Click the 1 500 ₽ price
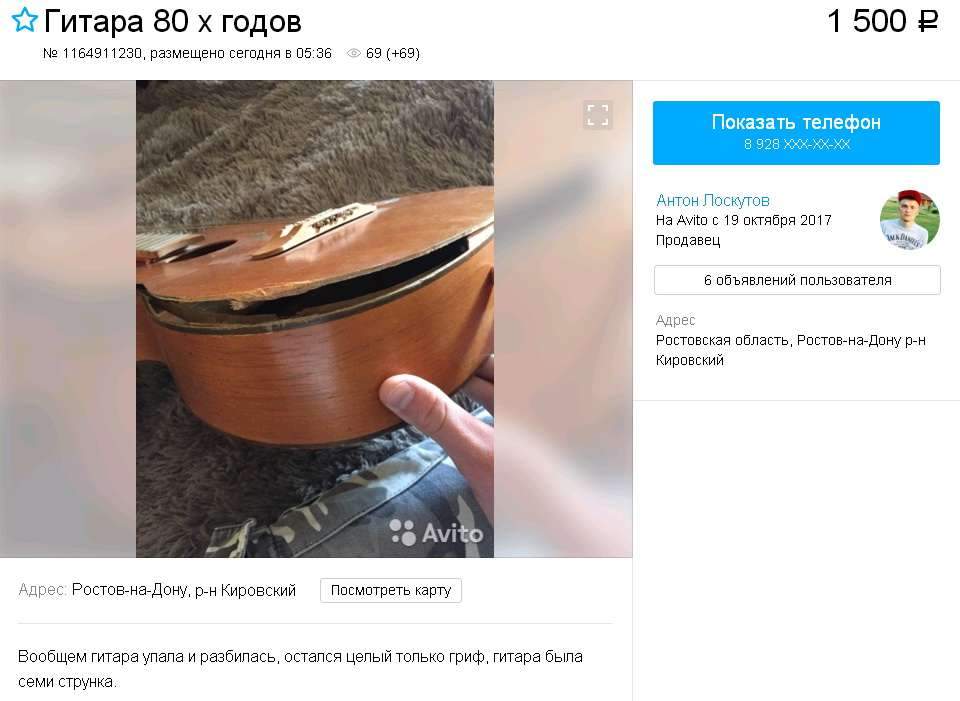Screen dimensions: 960x701 tap(882, 21)
